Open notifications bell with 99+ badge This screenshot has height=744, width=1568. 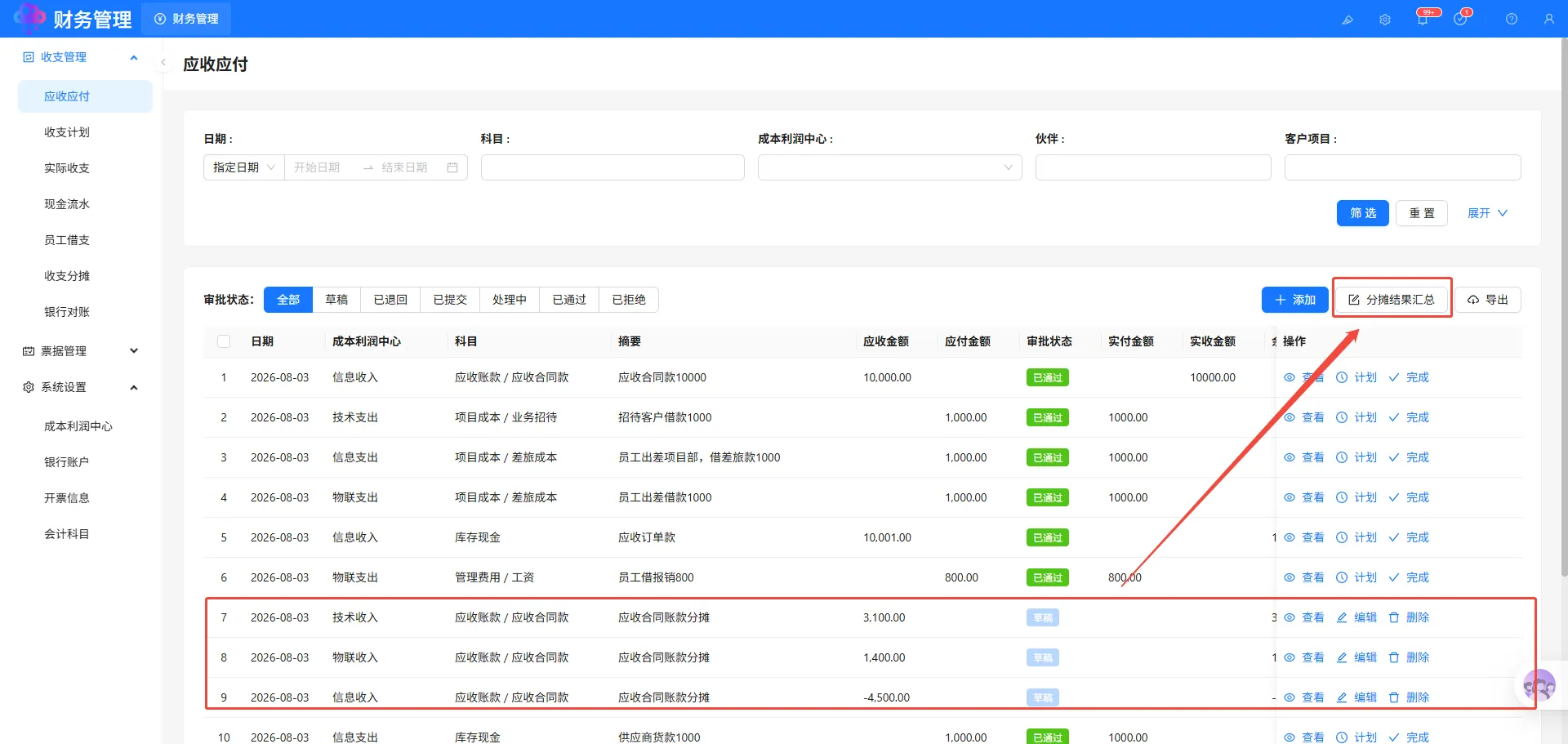tap(1423, 20)
